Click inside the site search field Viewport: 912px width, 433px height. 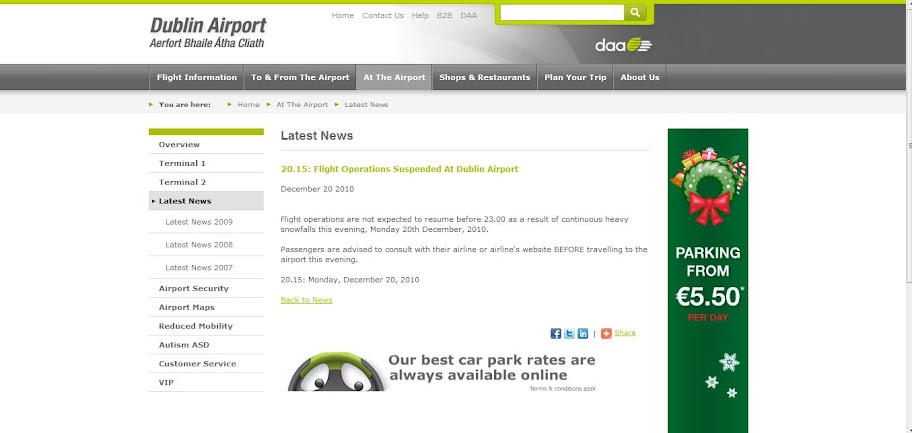pyautogui.click(x=562, y=12)
